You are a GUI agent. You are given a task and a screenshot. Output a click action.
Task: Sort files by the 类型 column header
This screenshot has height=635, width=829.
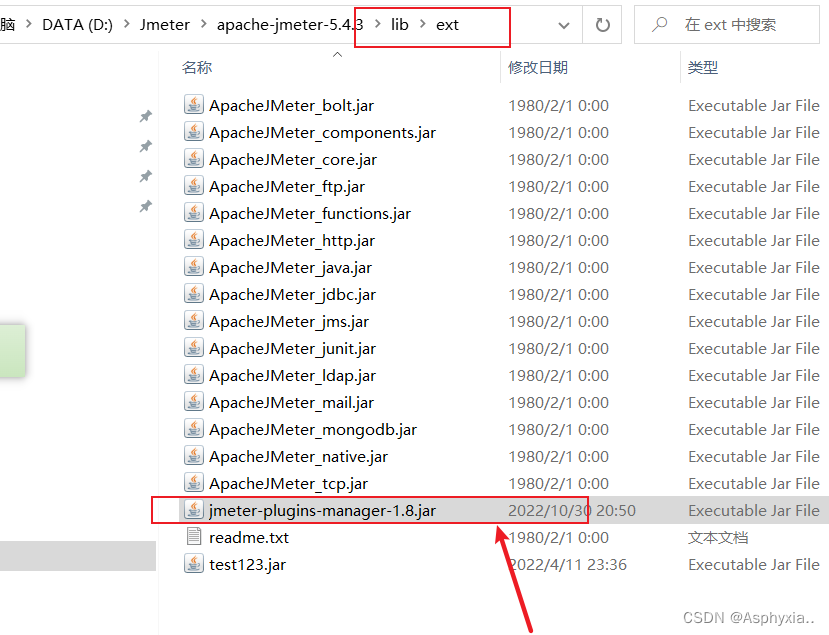tap(702, 67)
